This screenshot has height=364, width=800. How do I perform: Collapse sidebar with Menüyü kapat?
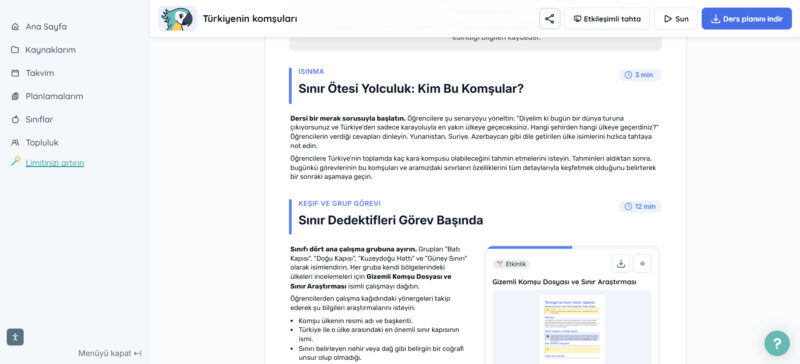point(110,353)
